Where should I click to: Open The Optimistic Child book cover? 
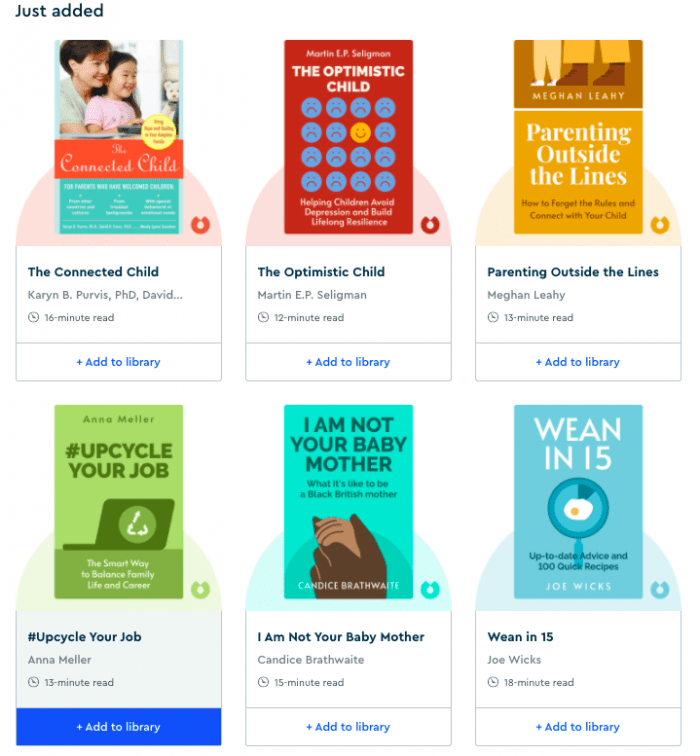(x=348, y=137)
